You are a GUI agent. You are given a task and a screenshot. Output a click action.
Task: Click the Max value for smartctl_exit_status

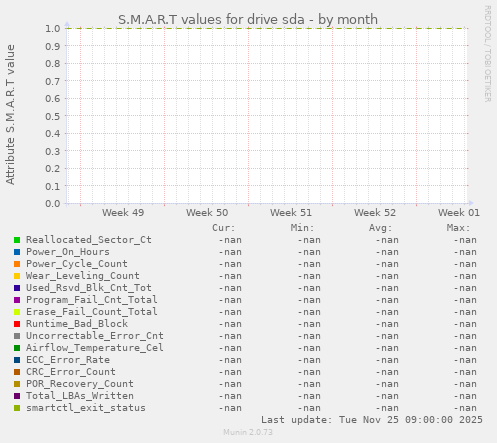465,408
